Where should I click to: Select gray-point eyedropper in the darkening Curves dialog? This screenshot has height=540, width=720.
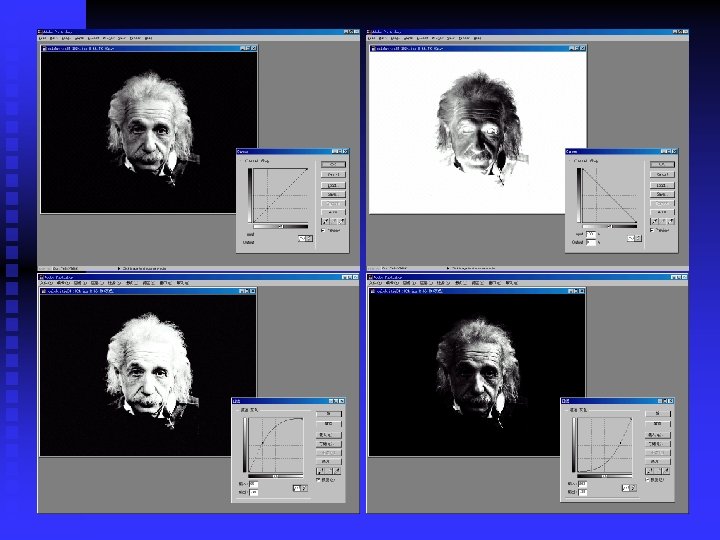click(x=658, y=471)
